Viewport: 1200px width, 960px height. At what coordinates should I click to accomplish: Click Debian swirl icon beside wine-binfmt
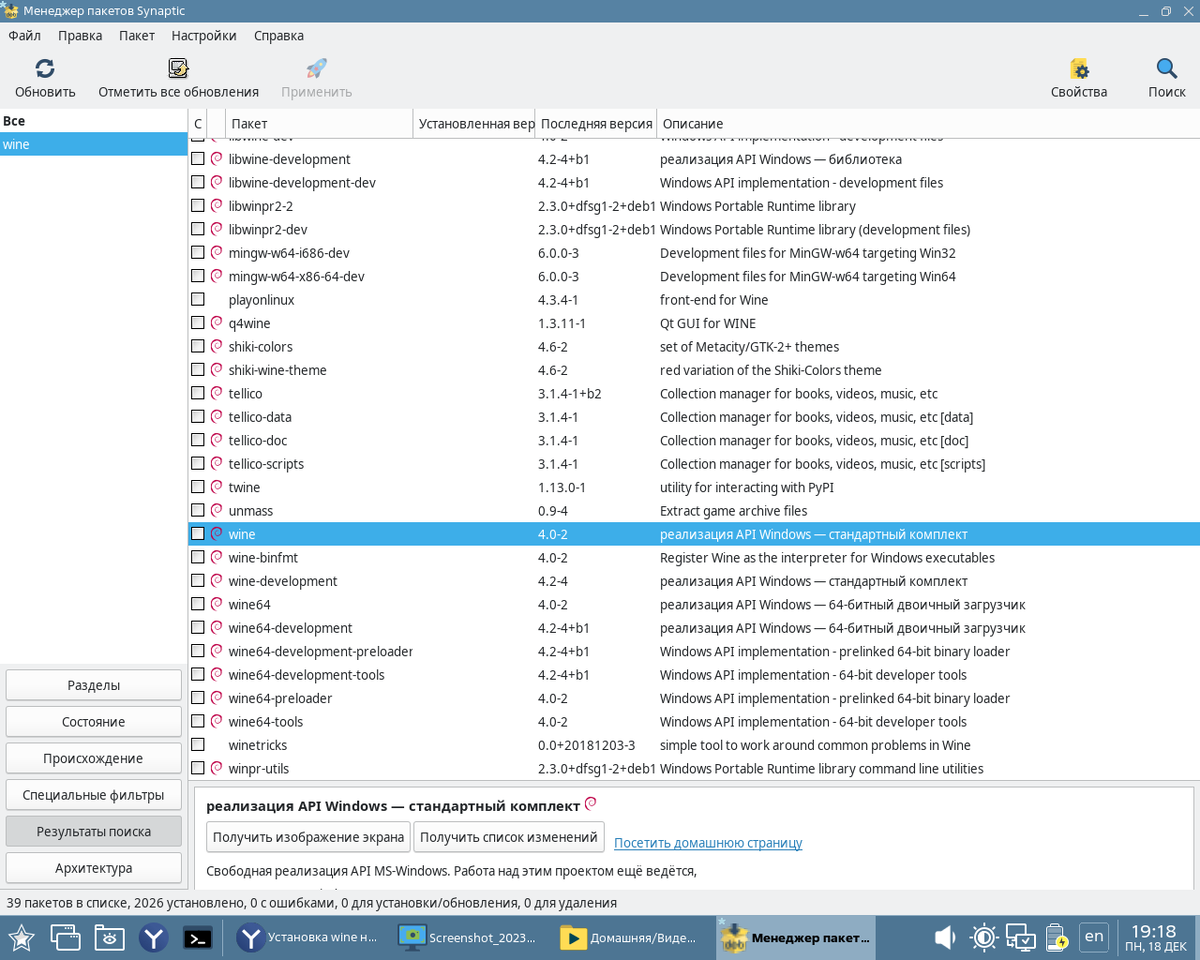point(216,557)
